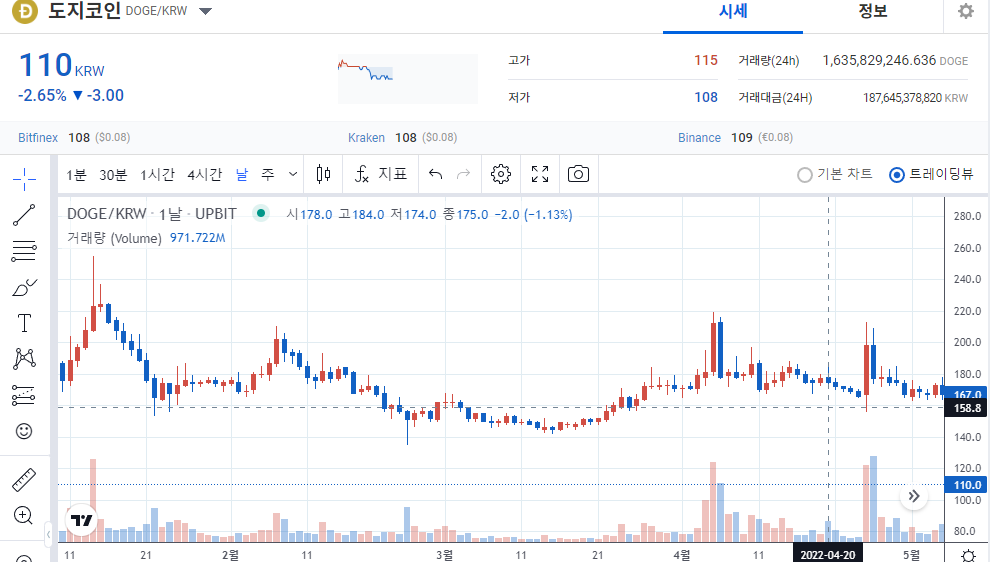Screen dimensions: 990x562
Task: Open the Kraken price link
Action: (366, 138)
